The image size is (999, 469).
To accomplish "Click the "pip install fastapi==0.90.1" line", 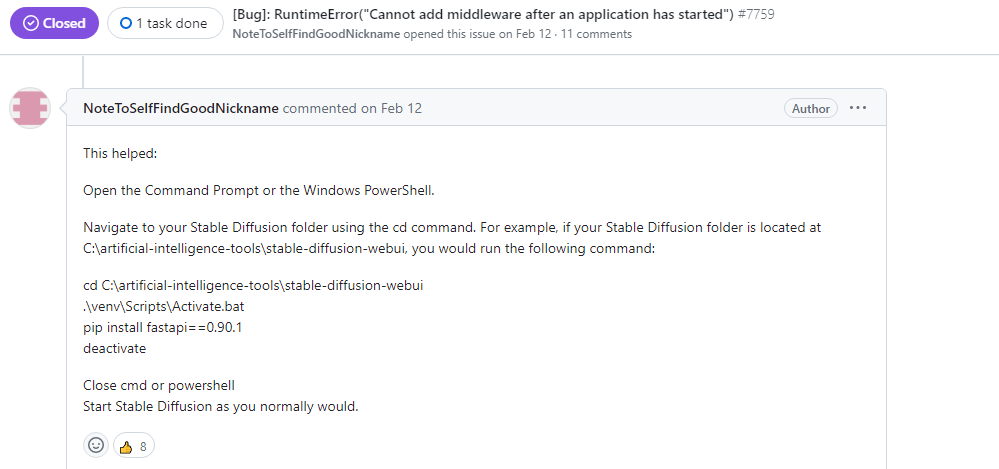I will pos(164,327).
